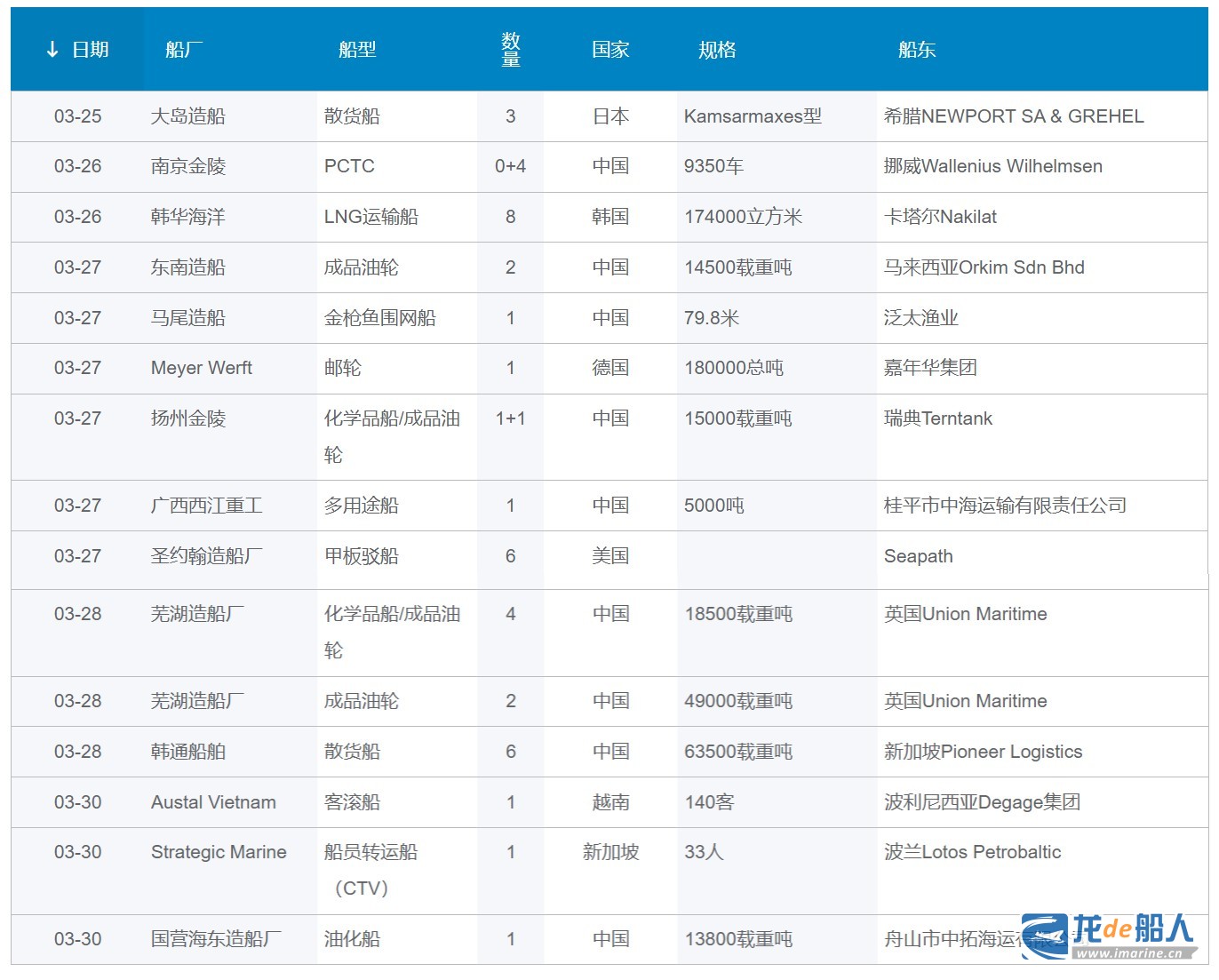The image size is (1219, 980).
Task: Click the 船东 column header
Action: [x=917, y=50]
